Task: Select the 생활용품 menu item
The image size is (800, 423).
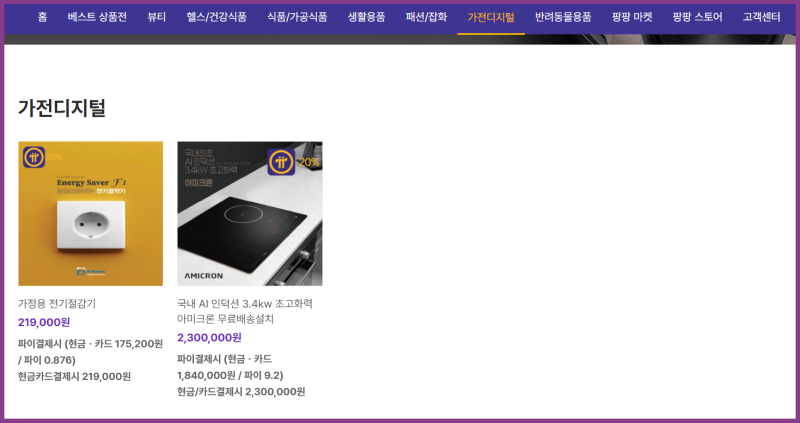Action: (x=366, y=17)
